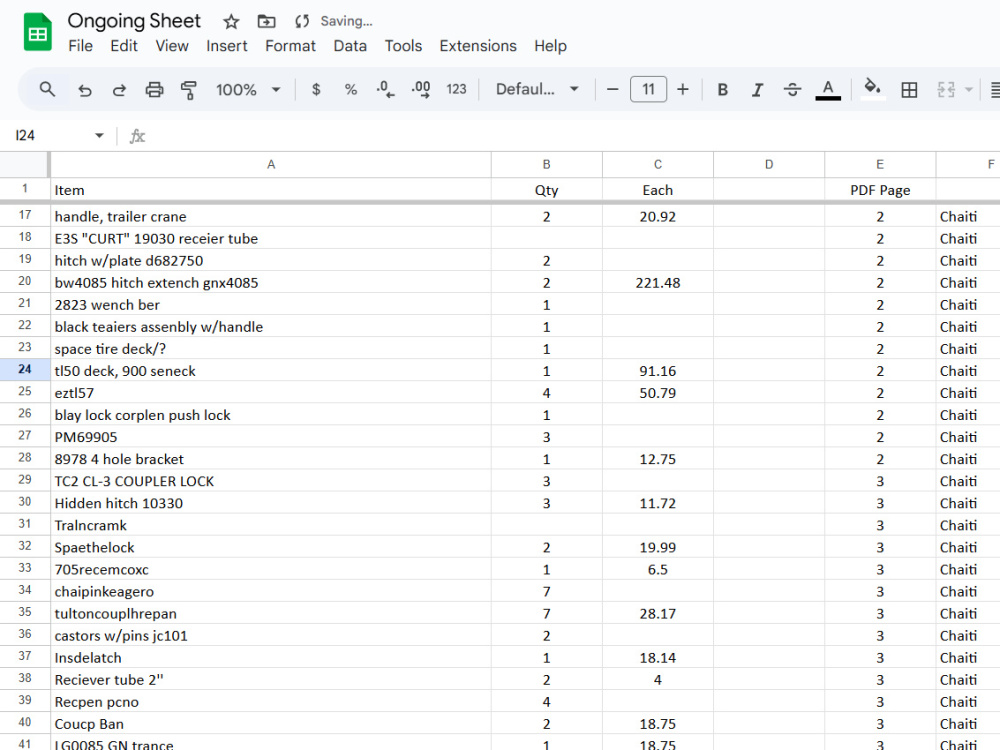Click the font size field showing 11
Image resolution: width=1000 pixels, height=750 pixels.
648,89
